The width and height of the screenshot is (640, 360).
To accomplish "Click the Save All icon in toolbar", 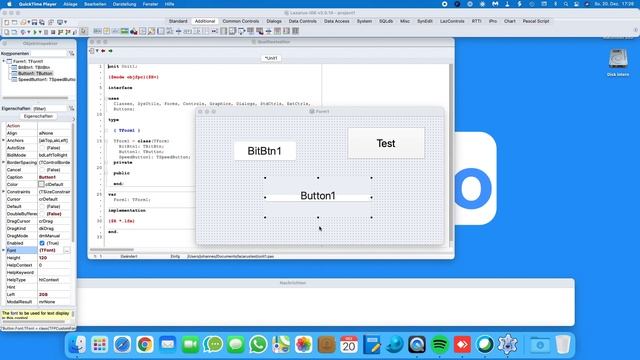I will point(42,22).
